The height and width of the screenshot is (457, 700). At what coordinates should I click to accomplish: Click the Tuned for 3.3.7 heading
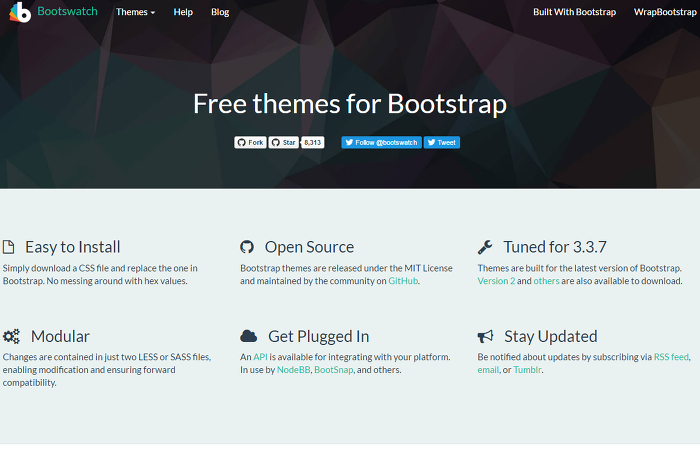[554, 247]
